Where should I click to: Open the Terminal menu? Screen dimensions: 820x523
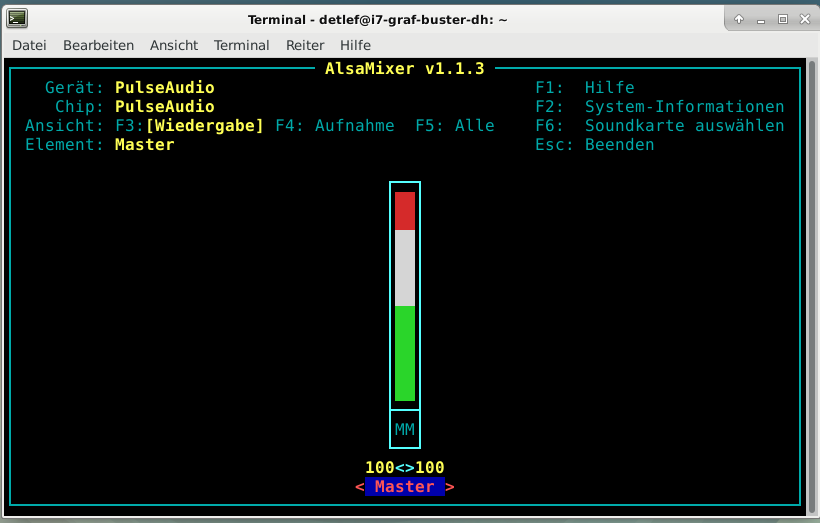241,46
